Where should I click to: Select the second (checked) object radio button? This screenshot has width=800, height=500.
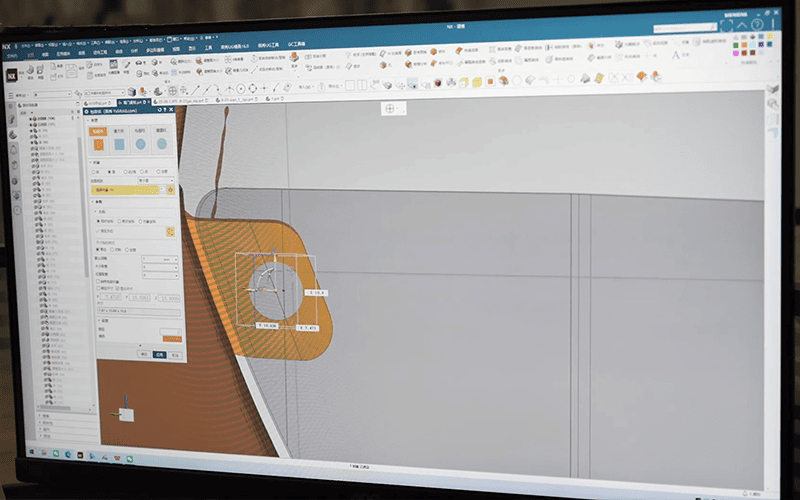pyautogui.click(x=109, y=172)
